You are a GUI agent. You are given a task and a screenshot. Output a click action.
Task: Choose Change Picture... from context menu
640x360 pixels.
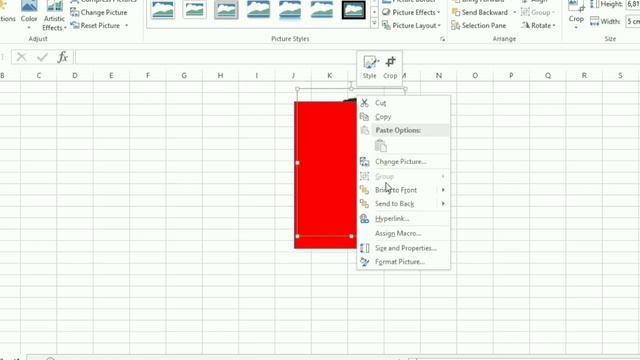point(403,162)
